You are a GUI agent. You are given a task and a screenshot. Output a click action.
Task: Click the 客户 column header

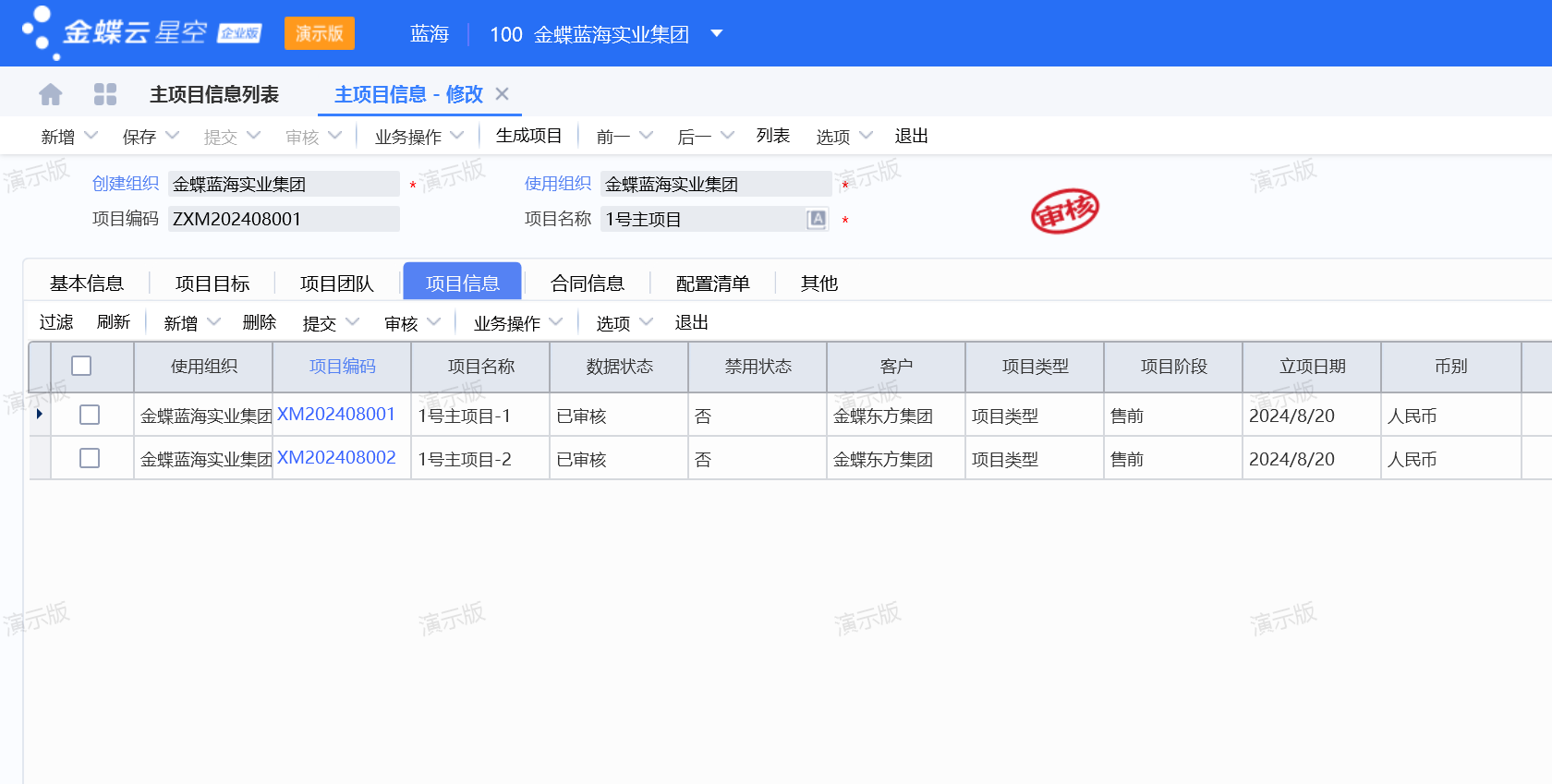(x=897, y=367)
